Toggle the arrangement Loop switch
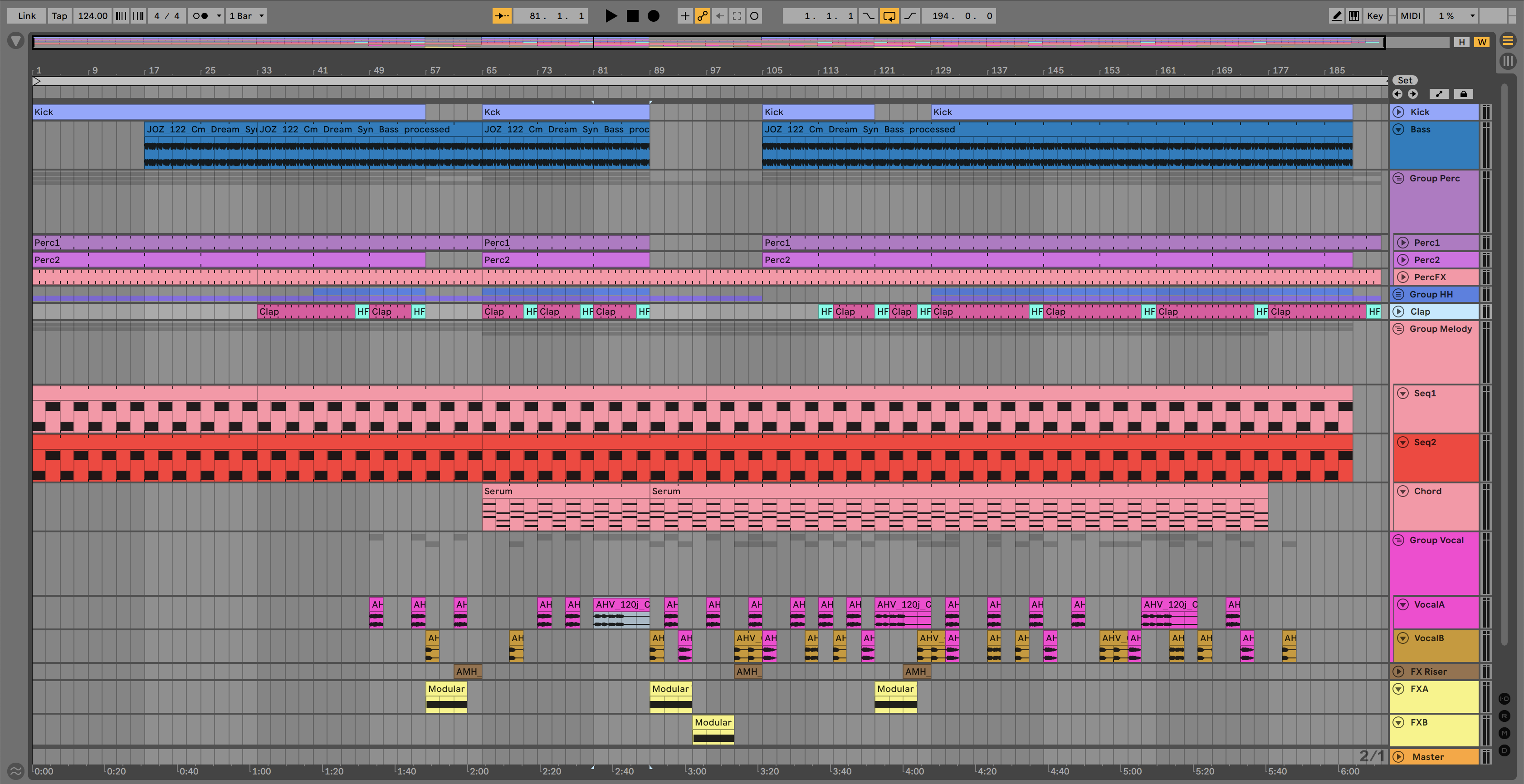 (889, 16)
